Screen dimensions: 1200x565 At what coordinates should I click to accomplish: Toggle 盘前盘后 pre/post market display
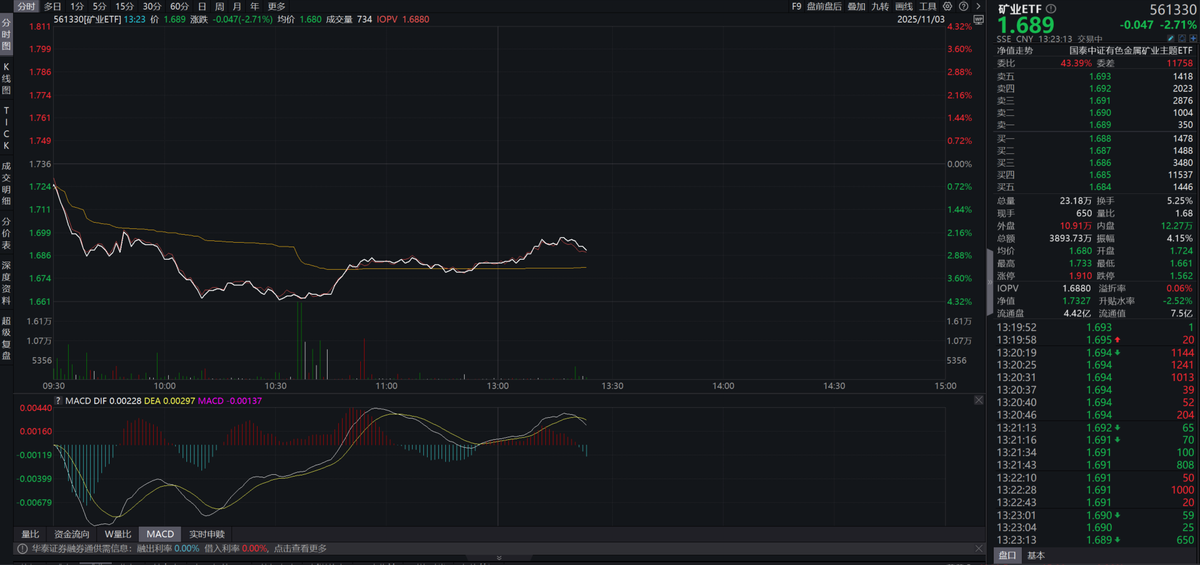824,6
